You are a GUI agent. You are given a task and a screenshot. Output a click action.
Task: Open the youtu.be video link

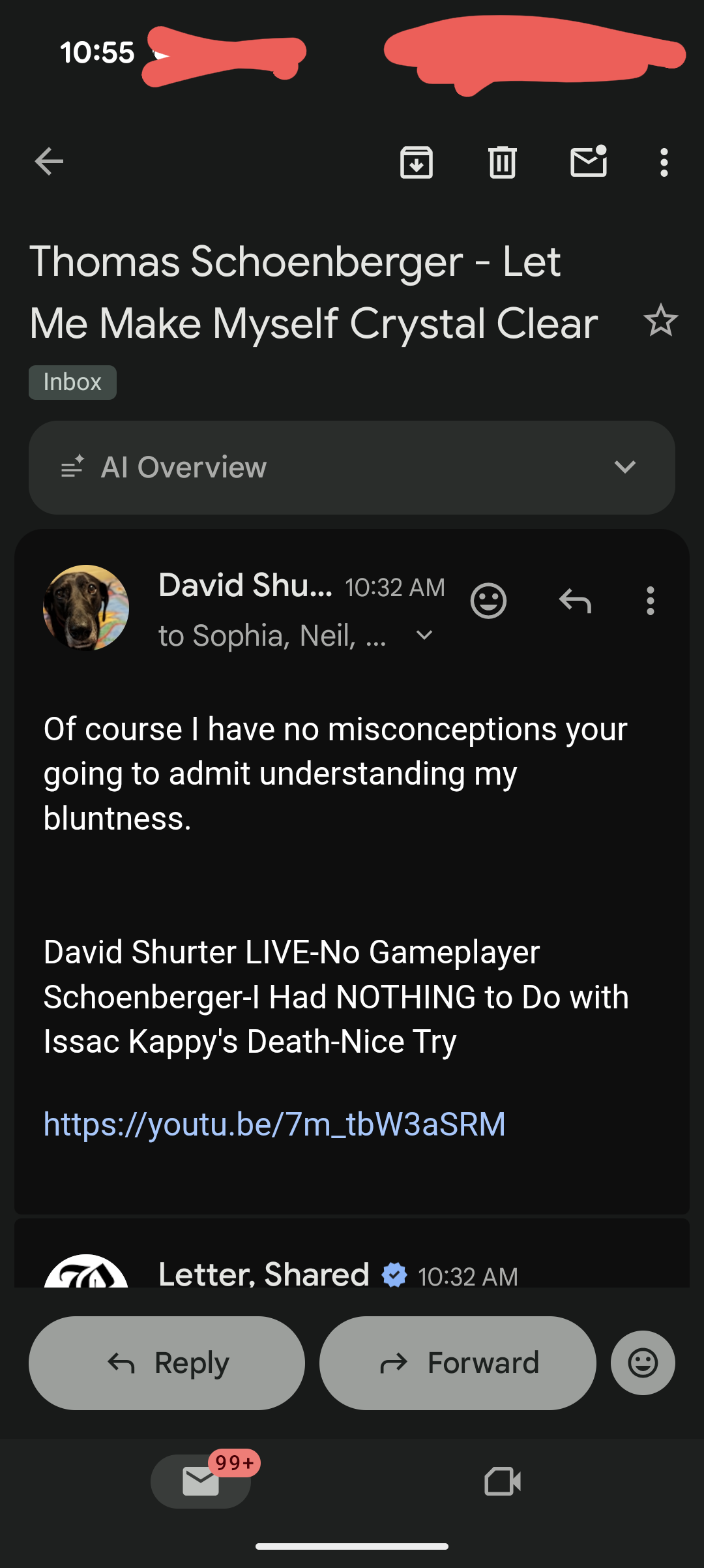274,1124
